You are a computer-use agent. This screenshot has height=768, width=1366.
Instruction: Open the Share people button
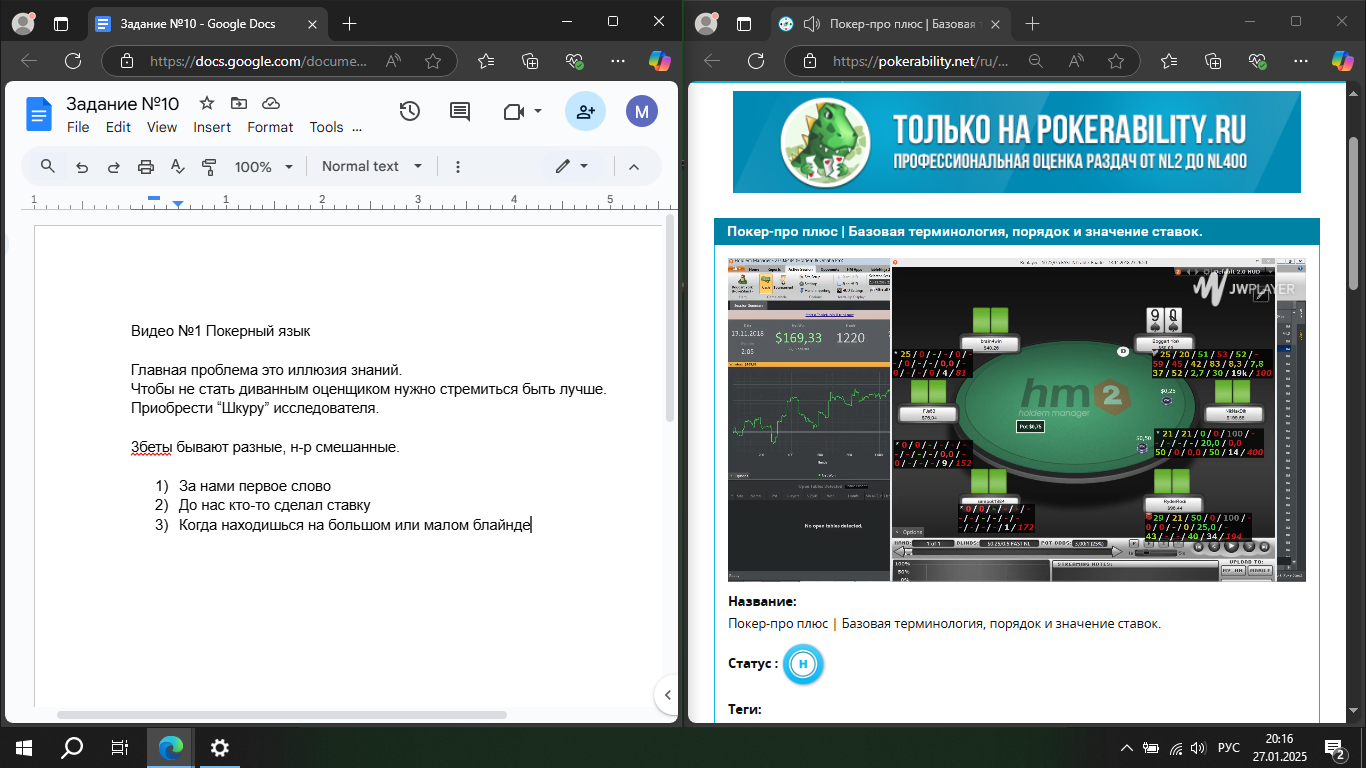click(x=586, y=111)
